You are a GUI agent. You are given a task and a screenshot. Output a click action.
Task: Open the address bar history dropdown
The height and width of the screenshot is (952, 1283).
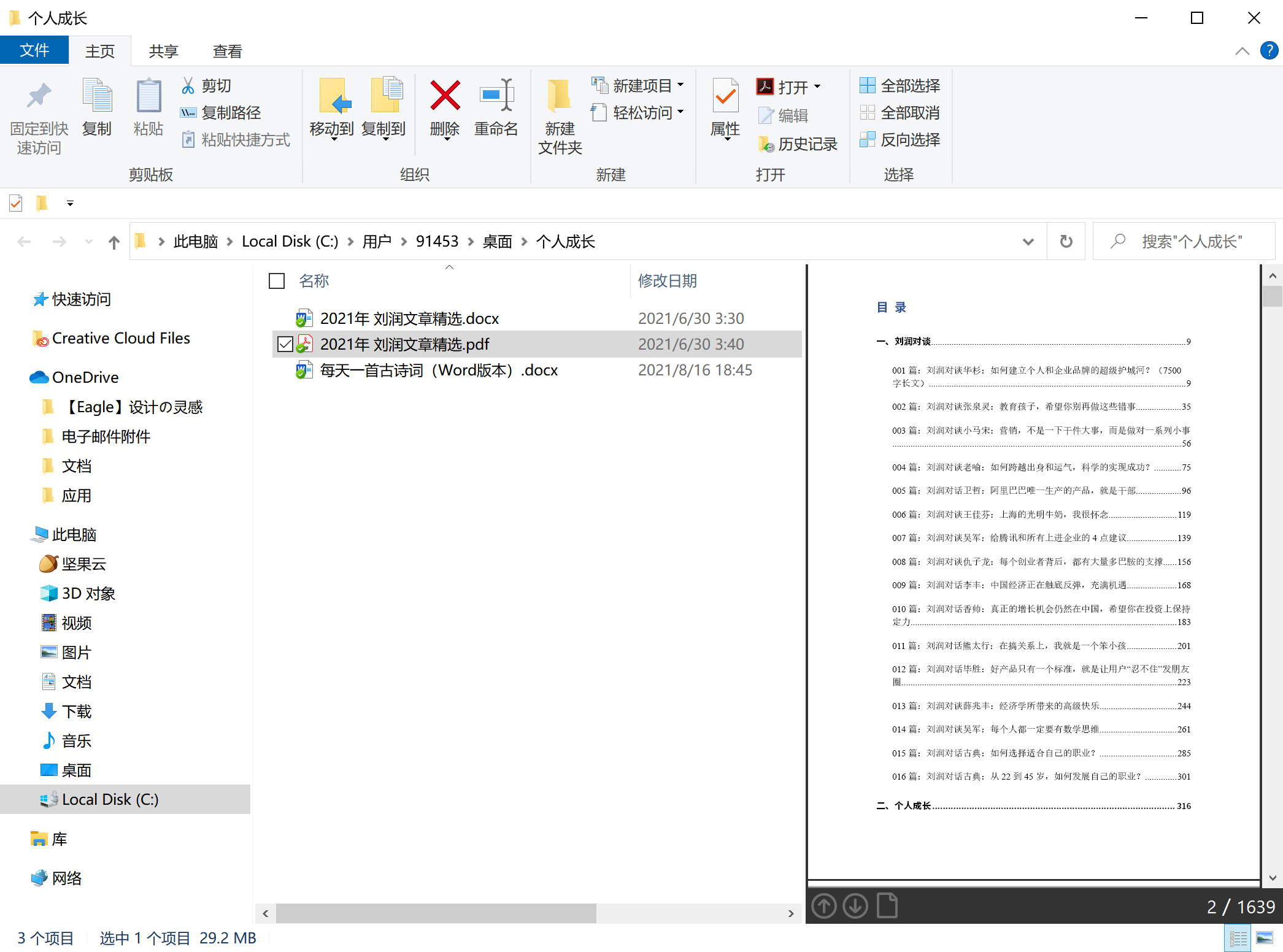pos(1028,242)
